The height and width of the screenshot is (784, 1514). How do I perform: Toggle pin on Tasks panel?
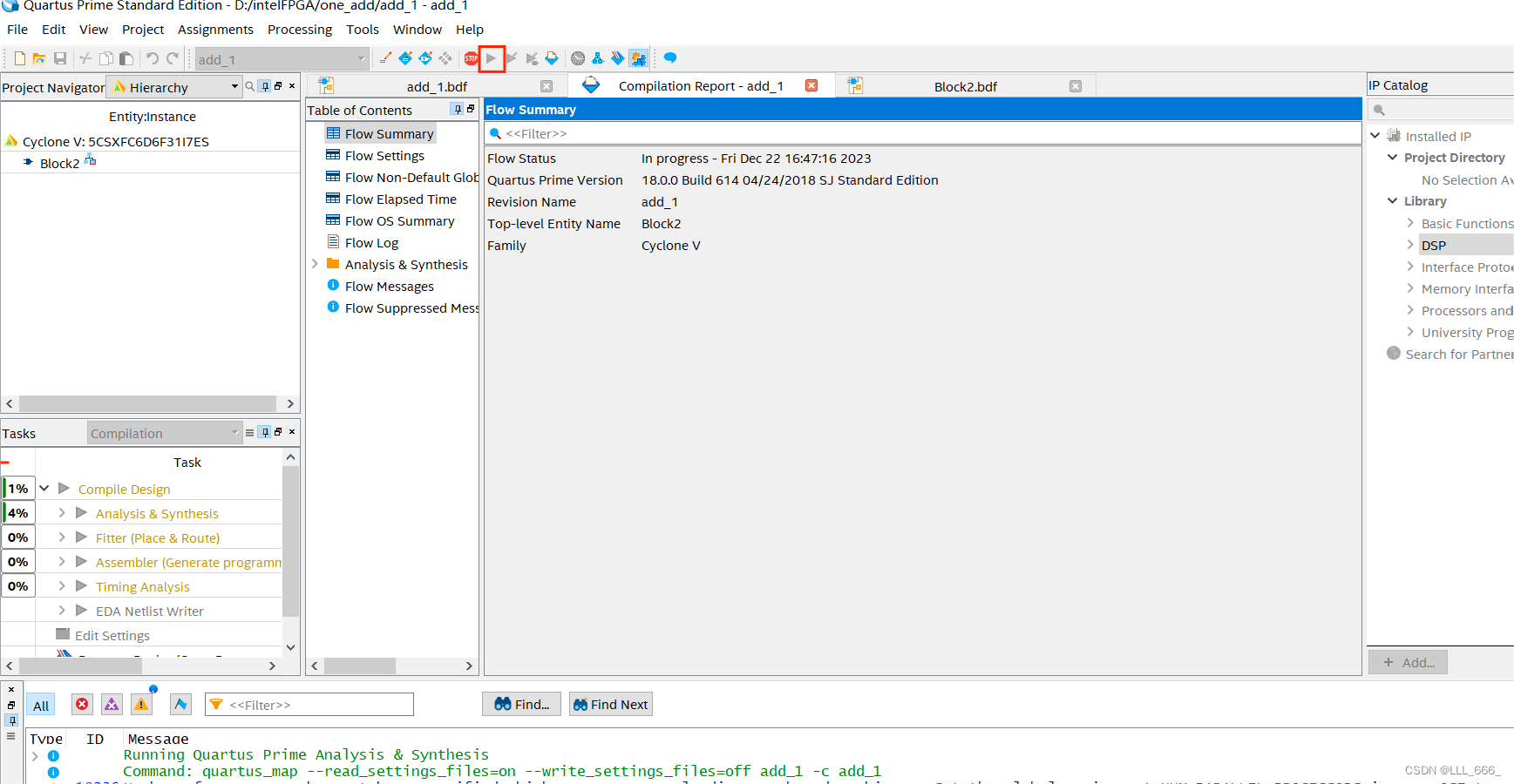pyautogui.click(x=266, y=432)
